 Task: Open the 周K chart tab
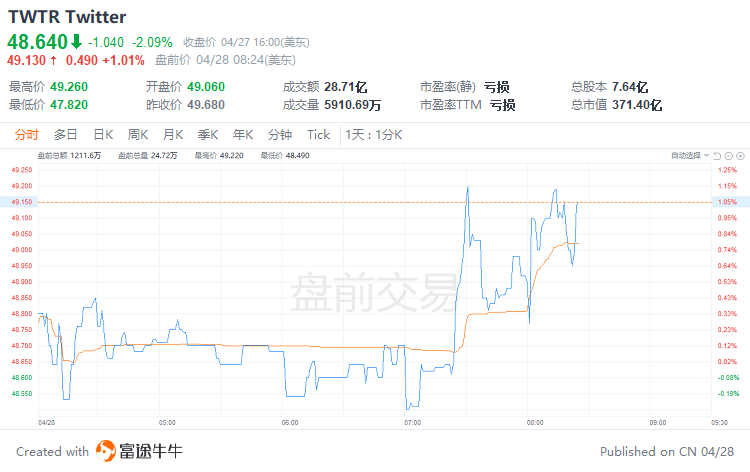pos(138,135)
